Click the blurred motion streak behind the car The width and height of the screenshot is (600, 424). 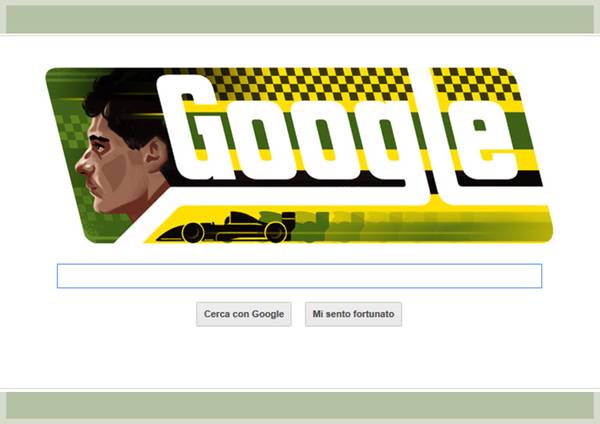pyautogui.click(x=421, y=226)
